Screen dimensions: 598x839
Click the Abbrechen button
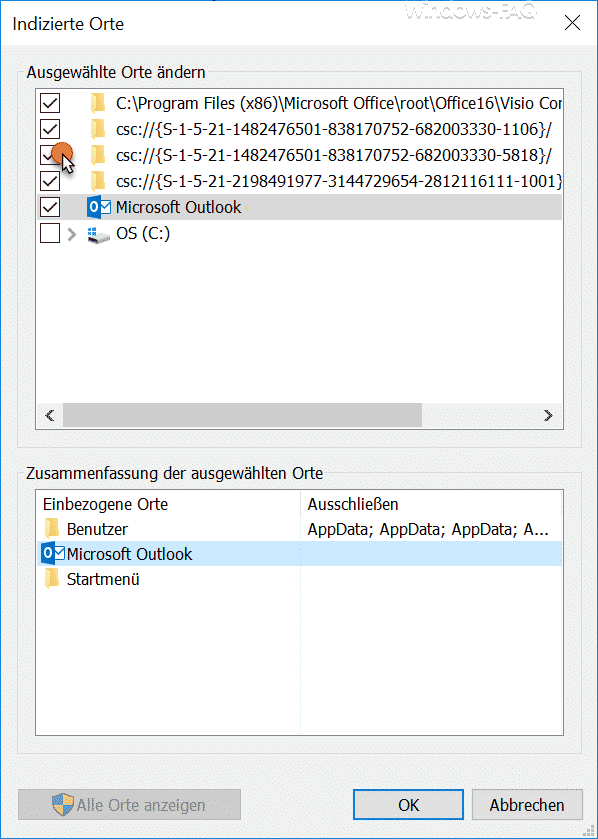(527, 805)
